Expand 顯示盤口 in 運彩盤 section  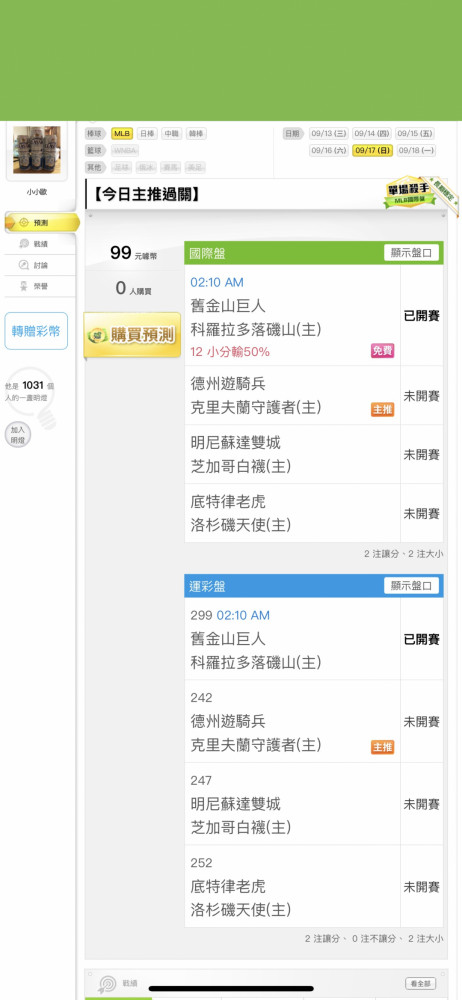click(412, 585)
